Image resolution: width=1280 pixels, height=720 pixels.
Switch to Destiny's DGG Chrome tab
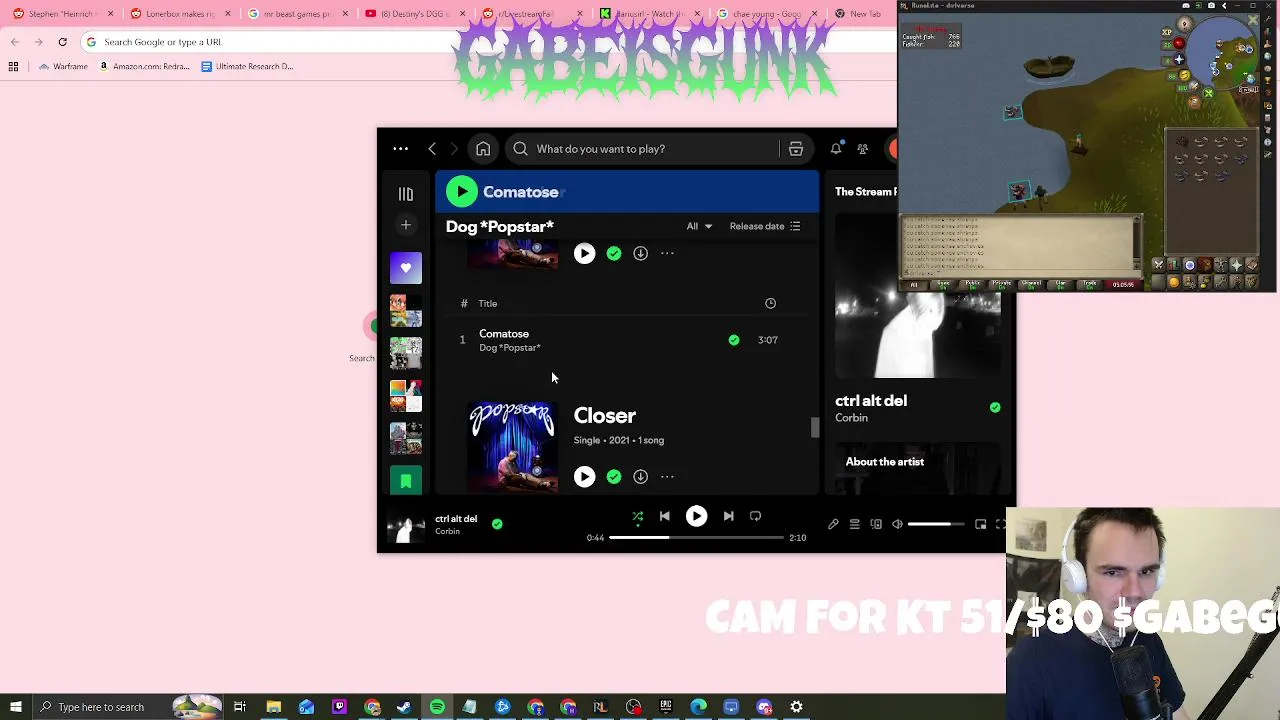pyautogui.click(x=414, y=14)
